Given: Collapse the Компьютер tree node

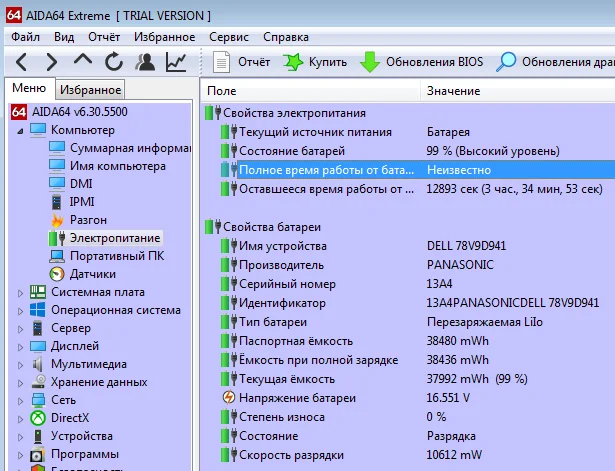Looking at the screenshot, I should point(20,131).
